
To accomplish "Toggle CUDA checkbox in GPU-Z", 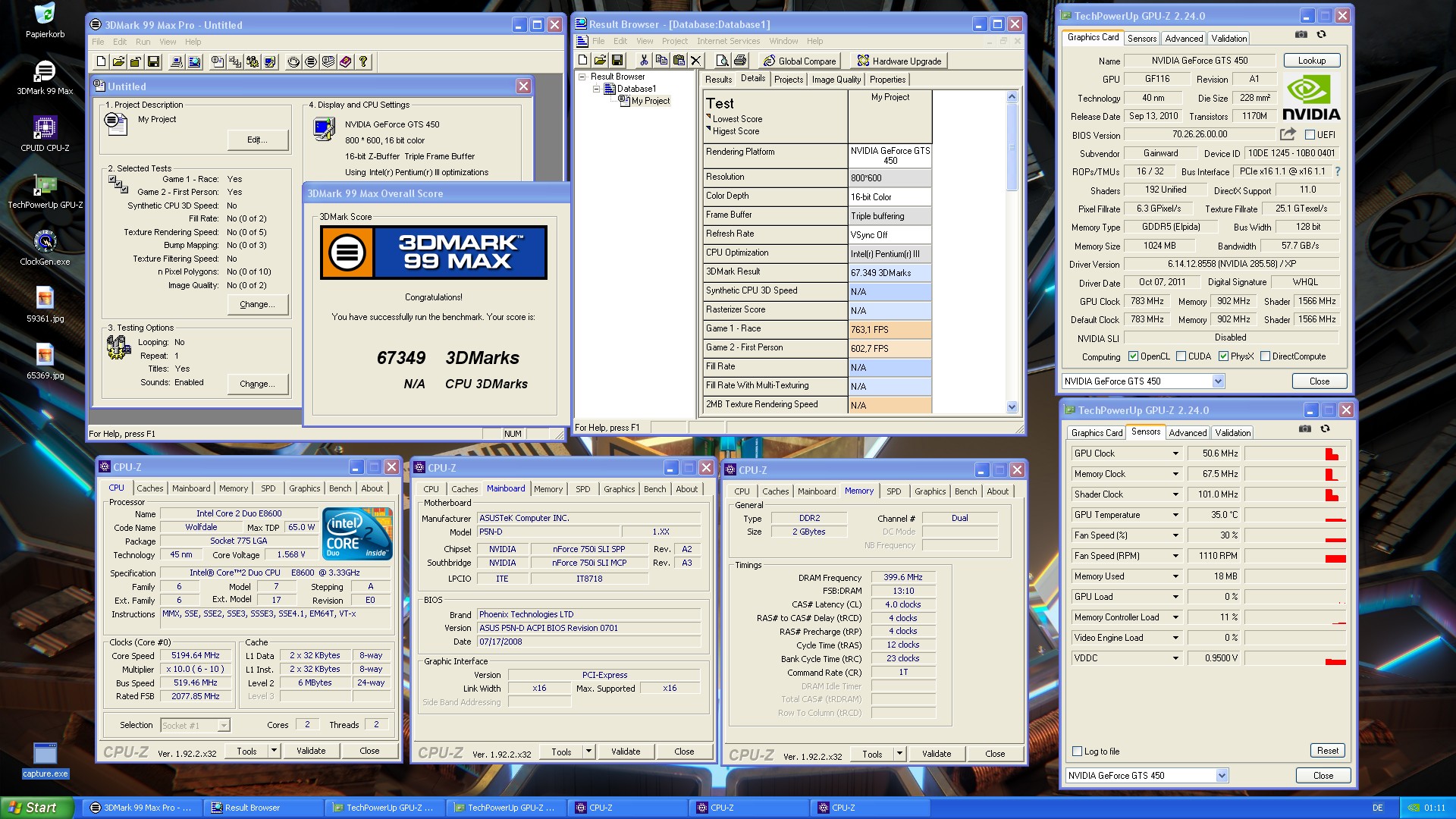I will coord(1181,356).
